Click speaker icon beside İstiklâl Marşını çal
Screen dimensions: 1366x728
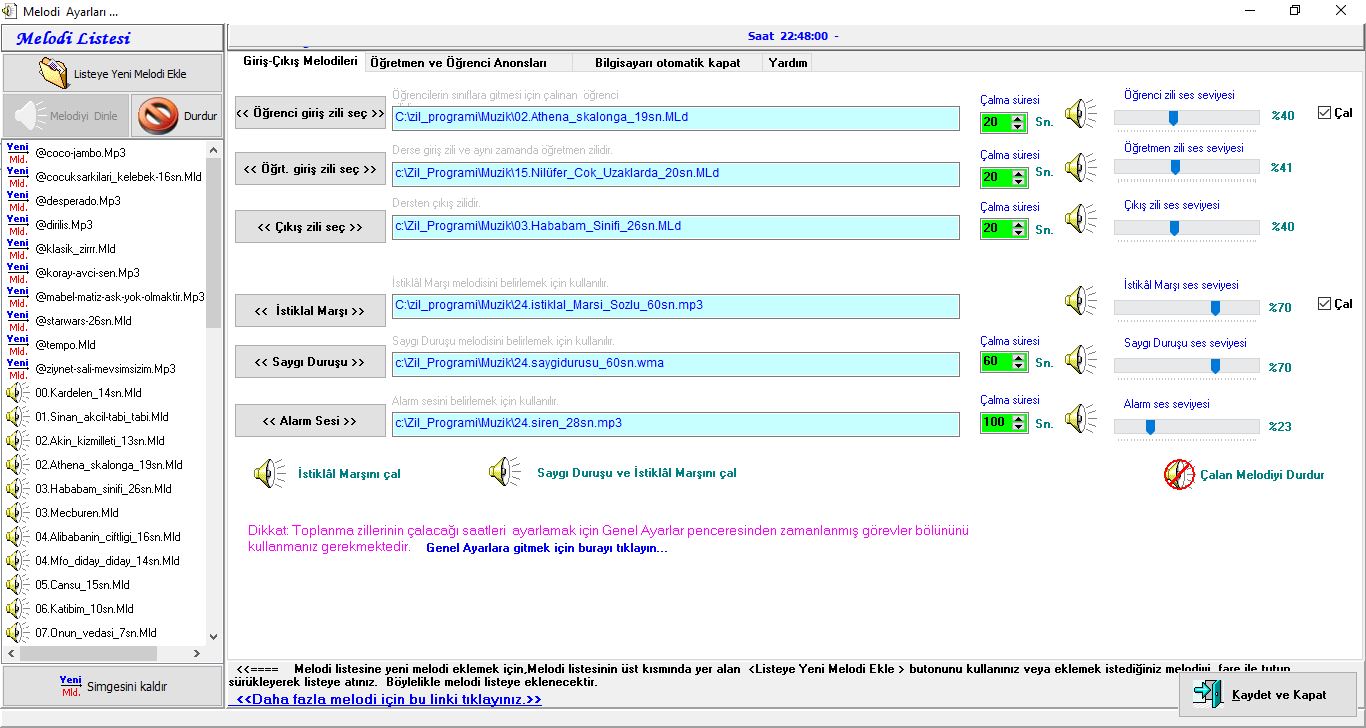269,473
